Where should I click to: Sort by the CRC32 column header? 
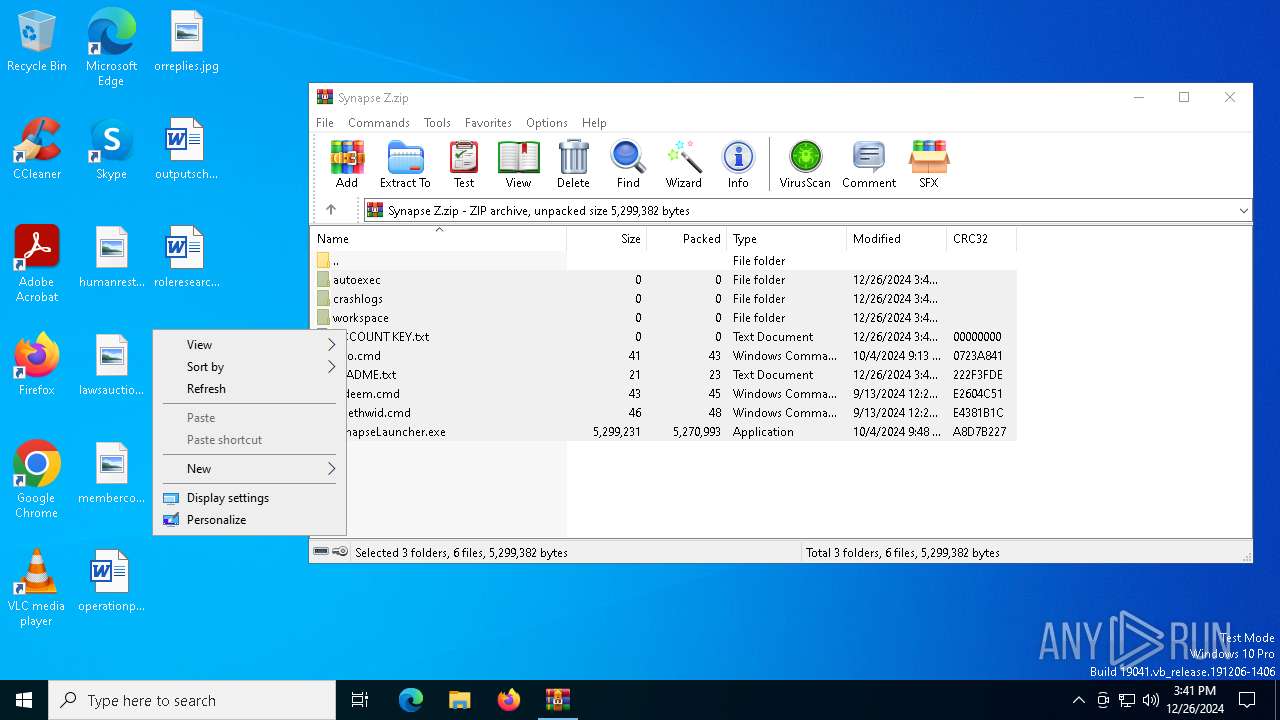(981, 239)
